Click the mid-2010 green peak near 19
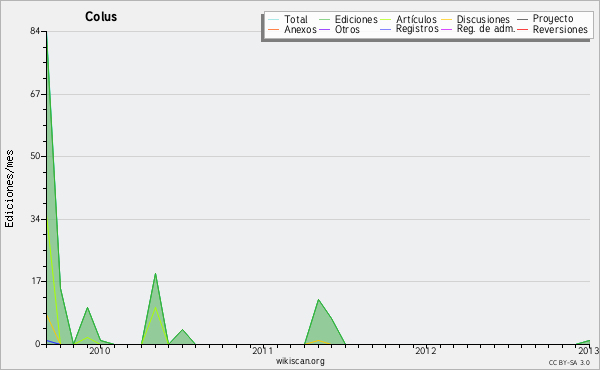Viewport: 600px width, 370px height. [x=155, y=274]
